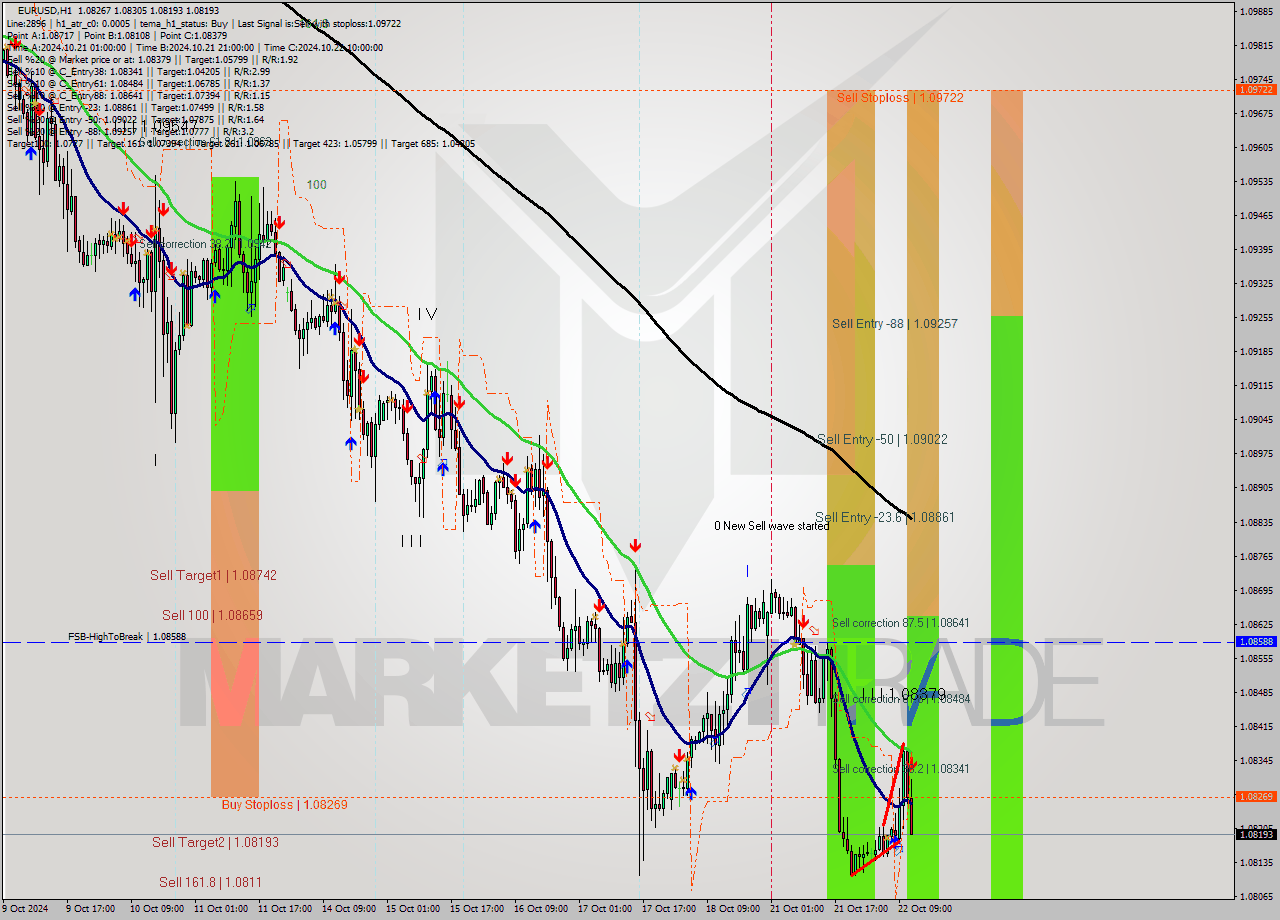This screenshot has height=920, width=1280.
Task: Select the 'Sell 100 | 1.08659' label
Action: coord(212,616)
